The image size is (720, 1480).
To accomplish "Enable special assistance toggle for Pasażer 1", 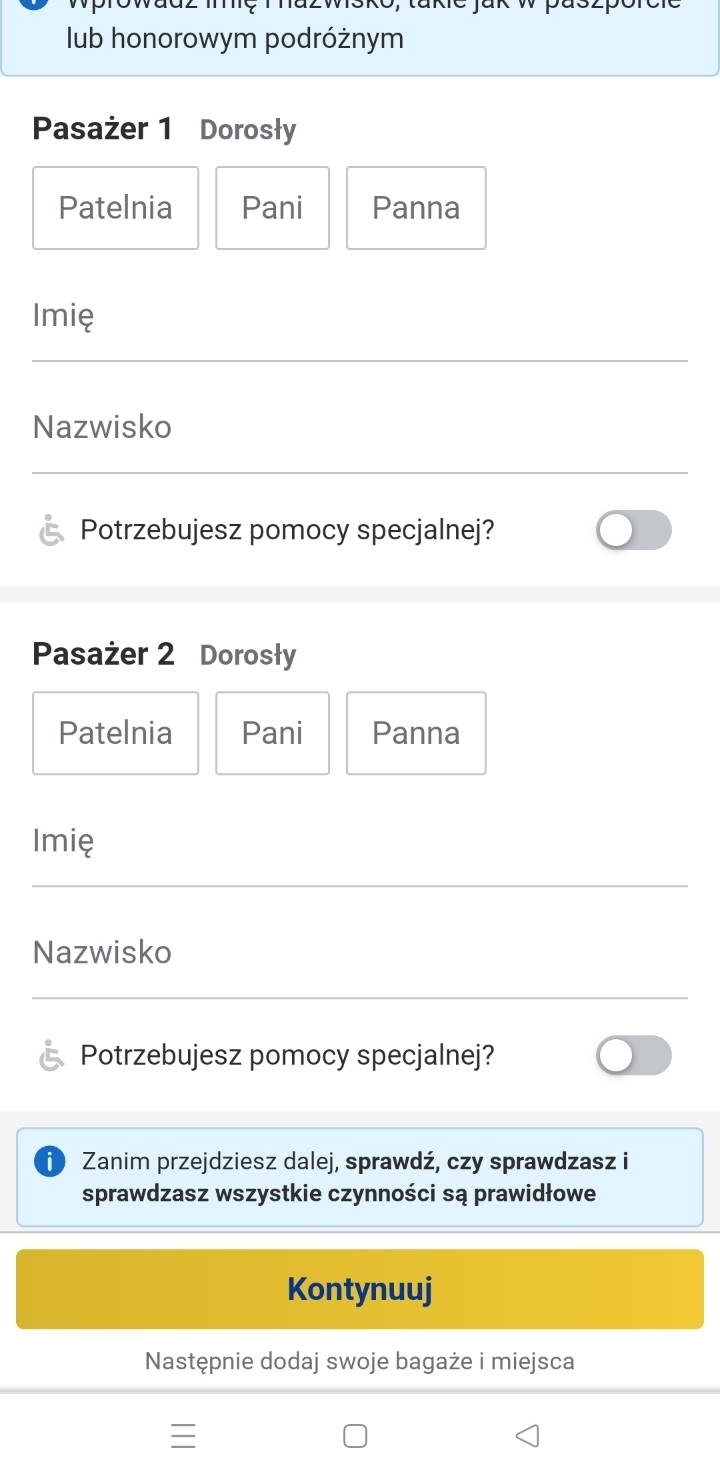I will click(x=634, y=530).
